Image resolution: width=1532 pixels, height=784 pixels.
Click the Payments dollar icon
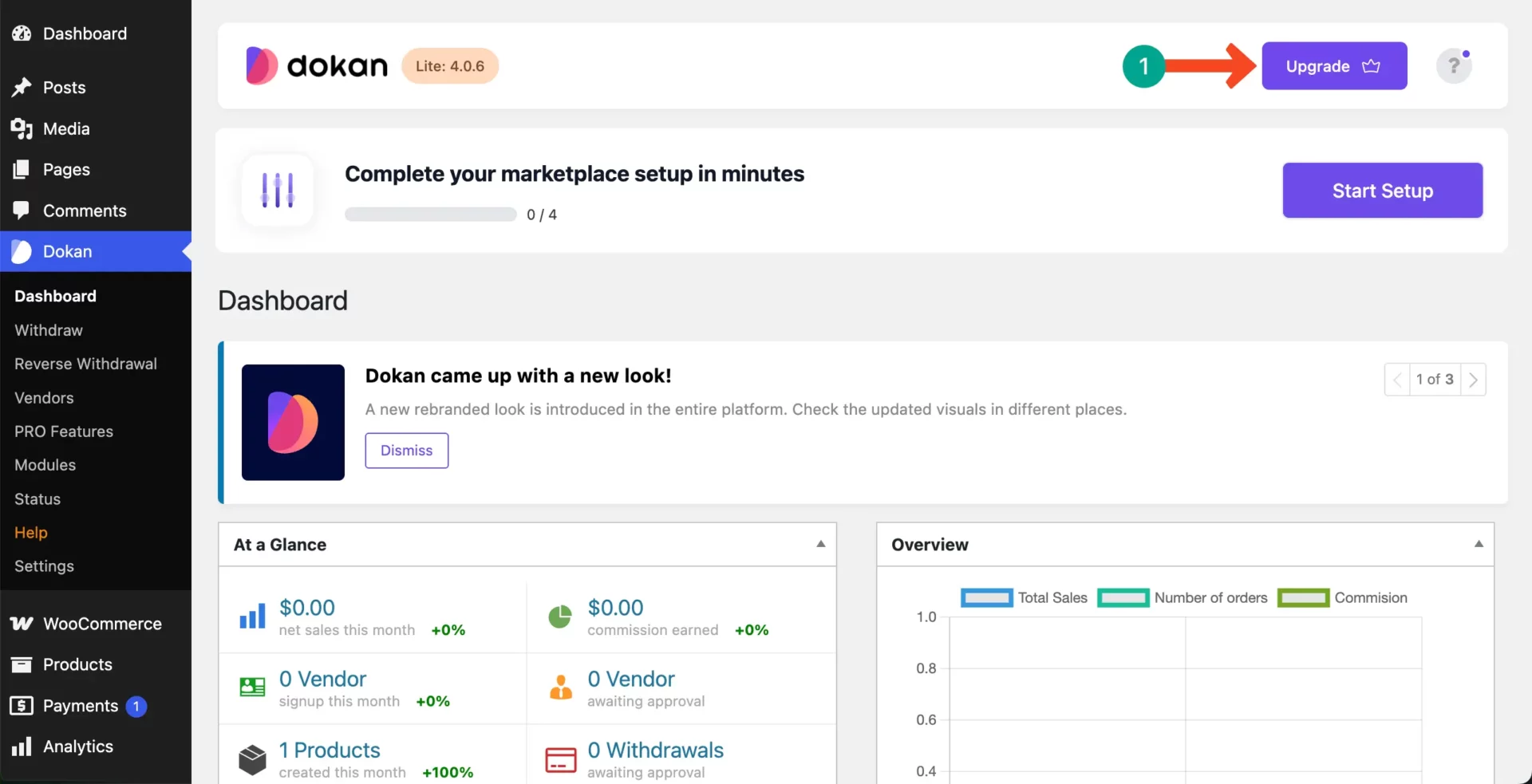coord(22,706)
